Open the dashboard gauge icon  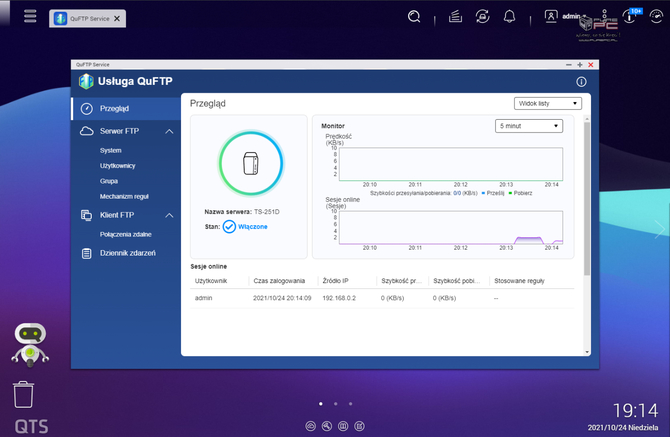pos(656,17)
